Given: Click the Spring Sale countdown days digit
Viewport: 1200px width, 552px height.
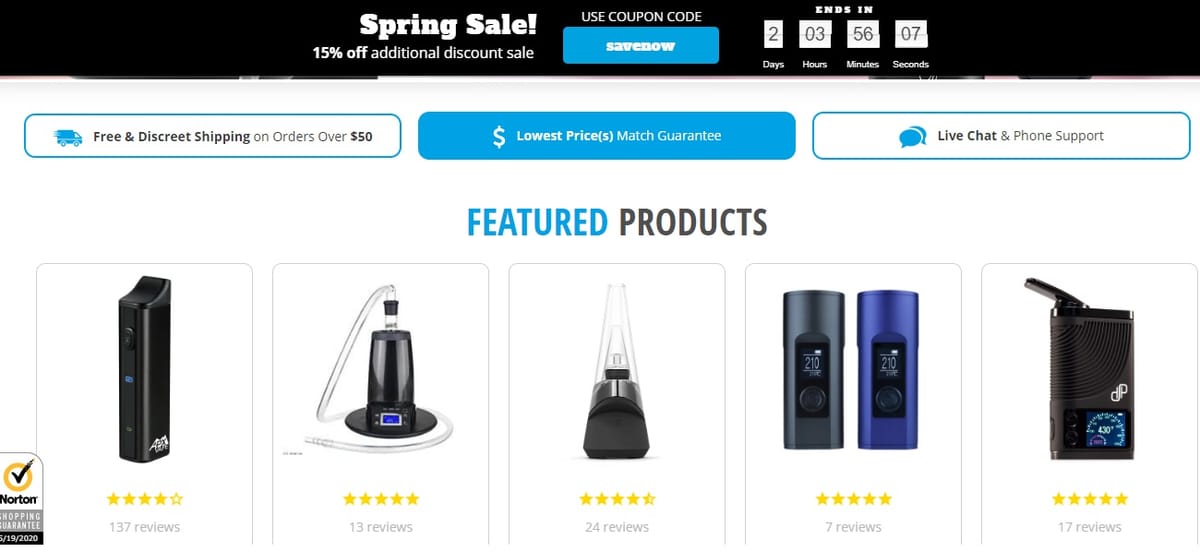Looking at the screenshot, I should click(x=773, y=35).
